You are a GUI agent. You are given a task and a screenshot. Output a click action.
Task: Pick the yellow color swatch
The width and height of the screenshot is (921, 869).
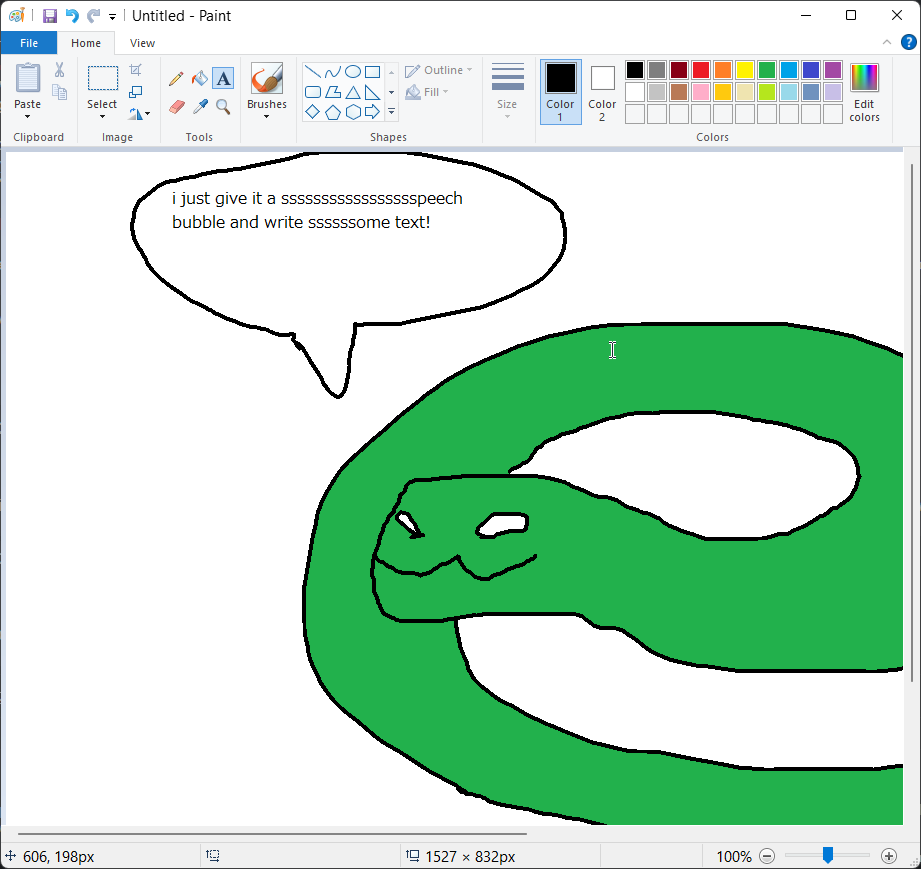745,70
